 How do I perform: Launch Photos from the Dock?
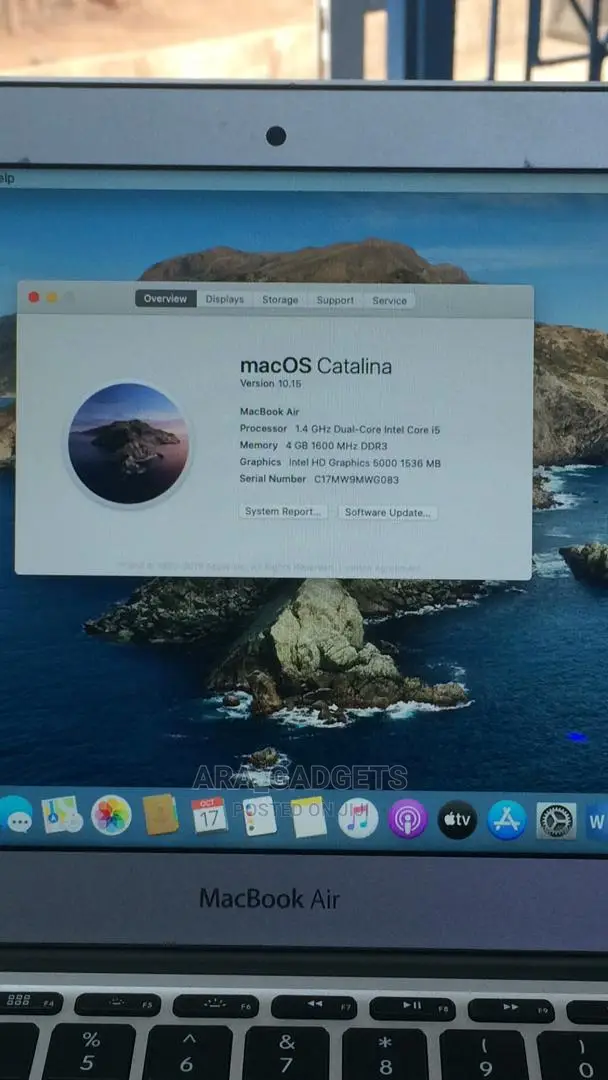pyautogui.click(x=111, y=816)
